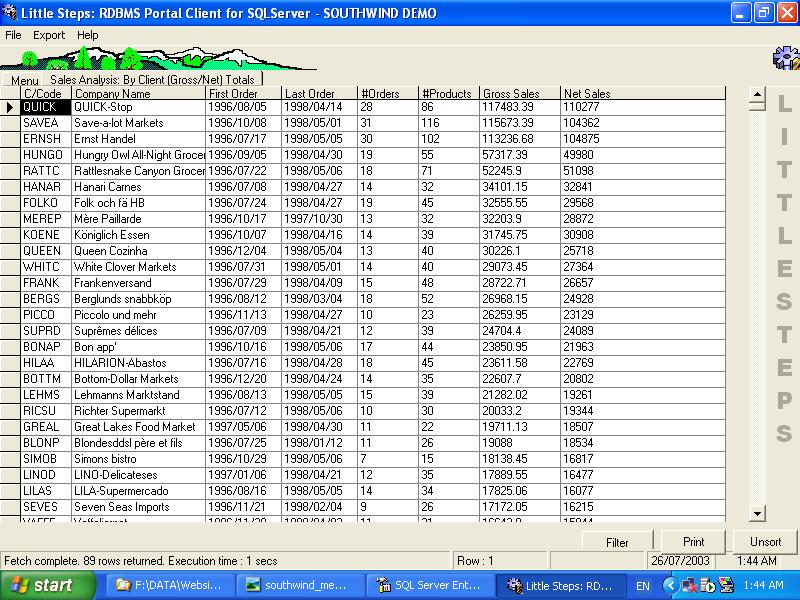Click the Seven Seas Imports cell
The width and height of the screenshot is (800, 600).
[138, 507]
